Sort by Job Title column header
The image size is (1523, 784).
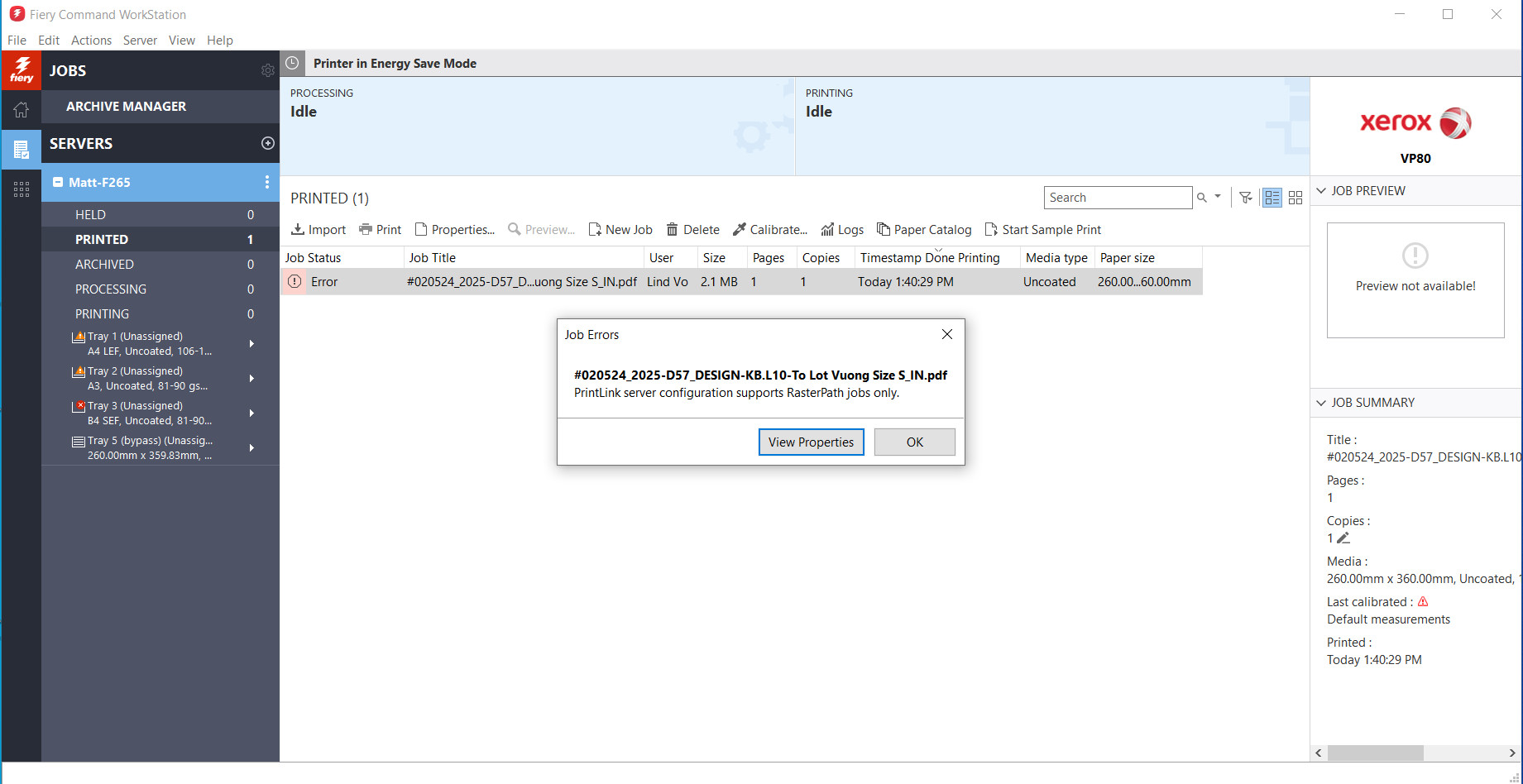(524, 258)
